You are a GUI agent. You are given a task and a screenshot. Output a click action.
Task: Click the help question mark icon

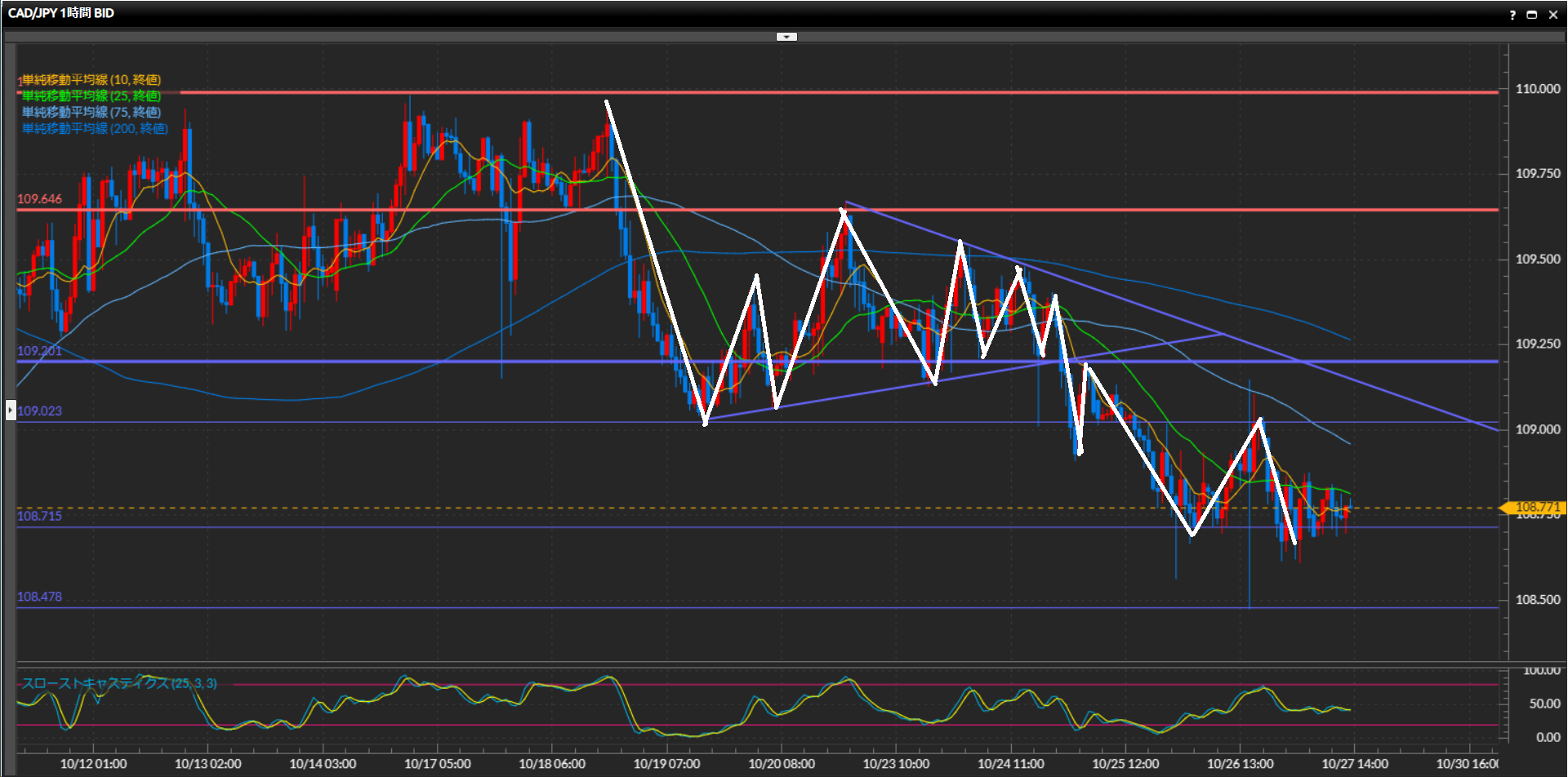[x=1512, y=15]
